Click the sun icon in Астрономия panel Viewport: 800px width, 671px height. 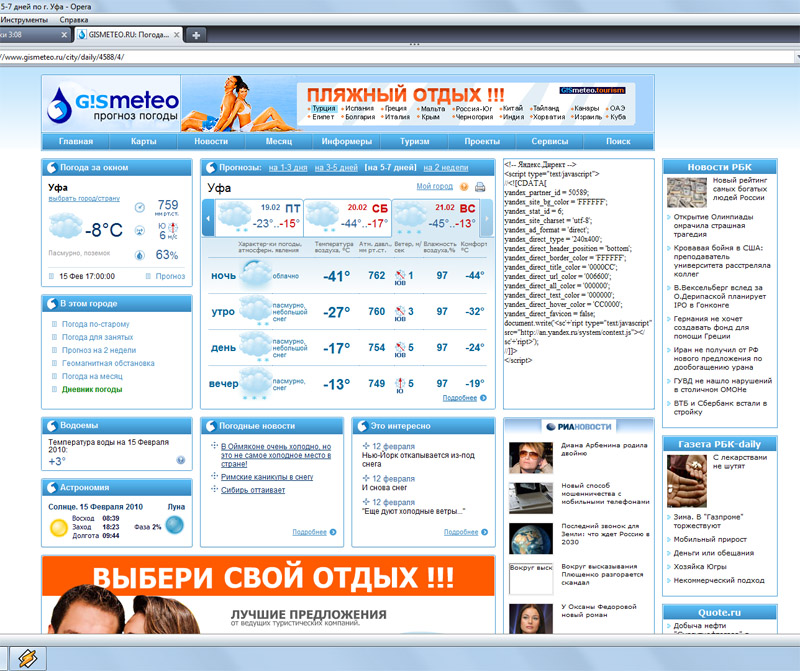click(x=59, y=528)
